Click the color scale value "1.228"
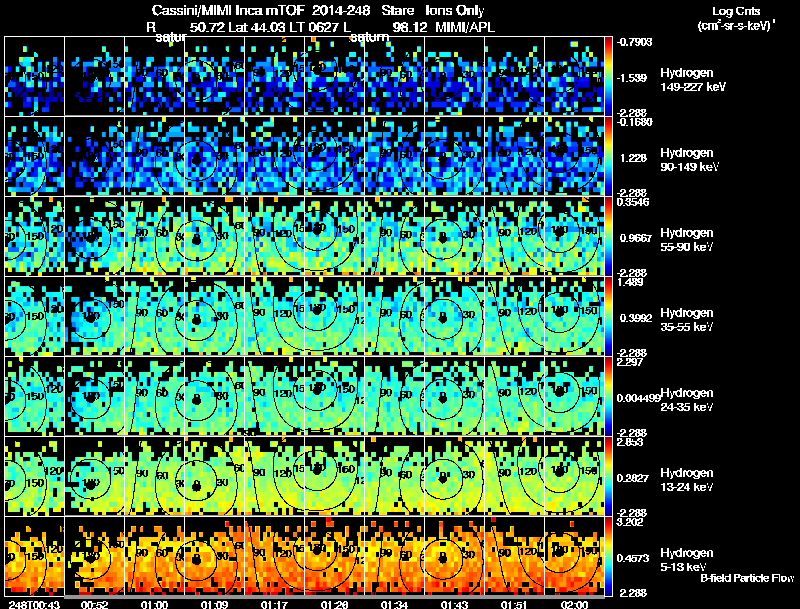 click(633, 158)
